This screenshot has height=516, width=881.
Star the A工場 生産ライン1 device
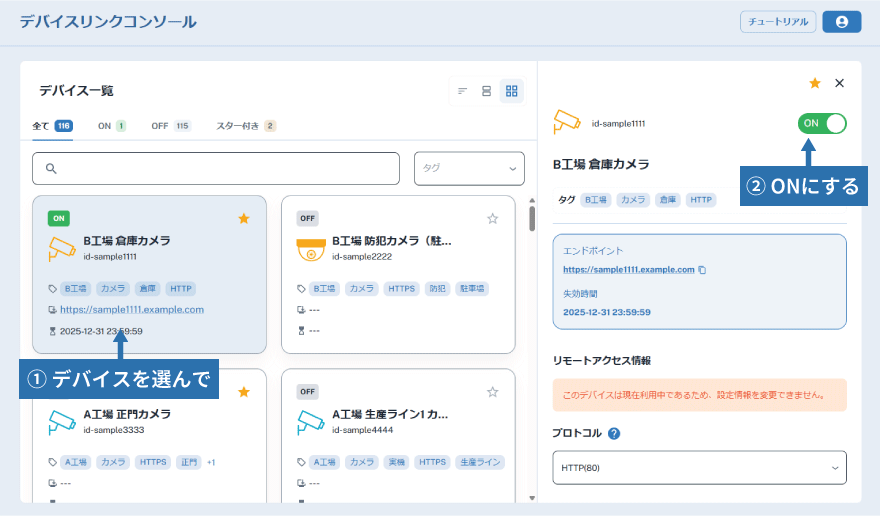pos(492,392)
